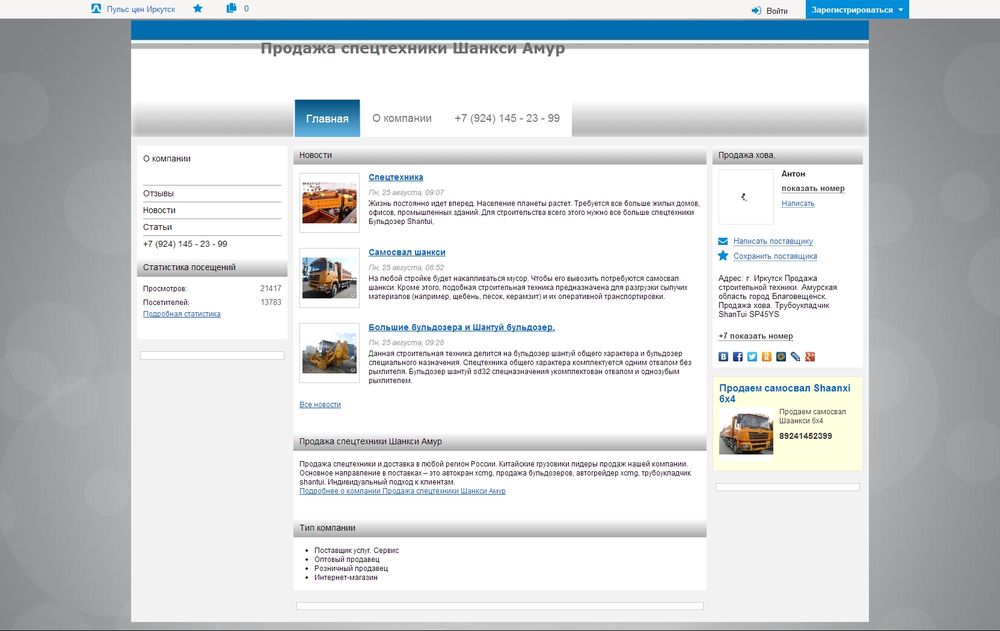Share via the dark round Mail.ru icon

coord(781,357)
